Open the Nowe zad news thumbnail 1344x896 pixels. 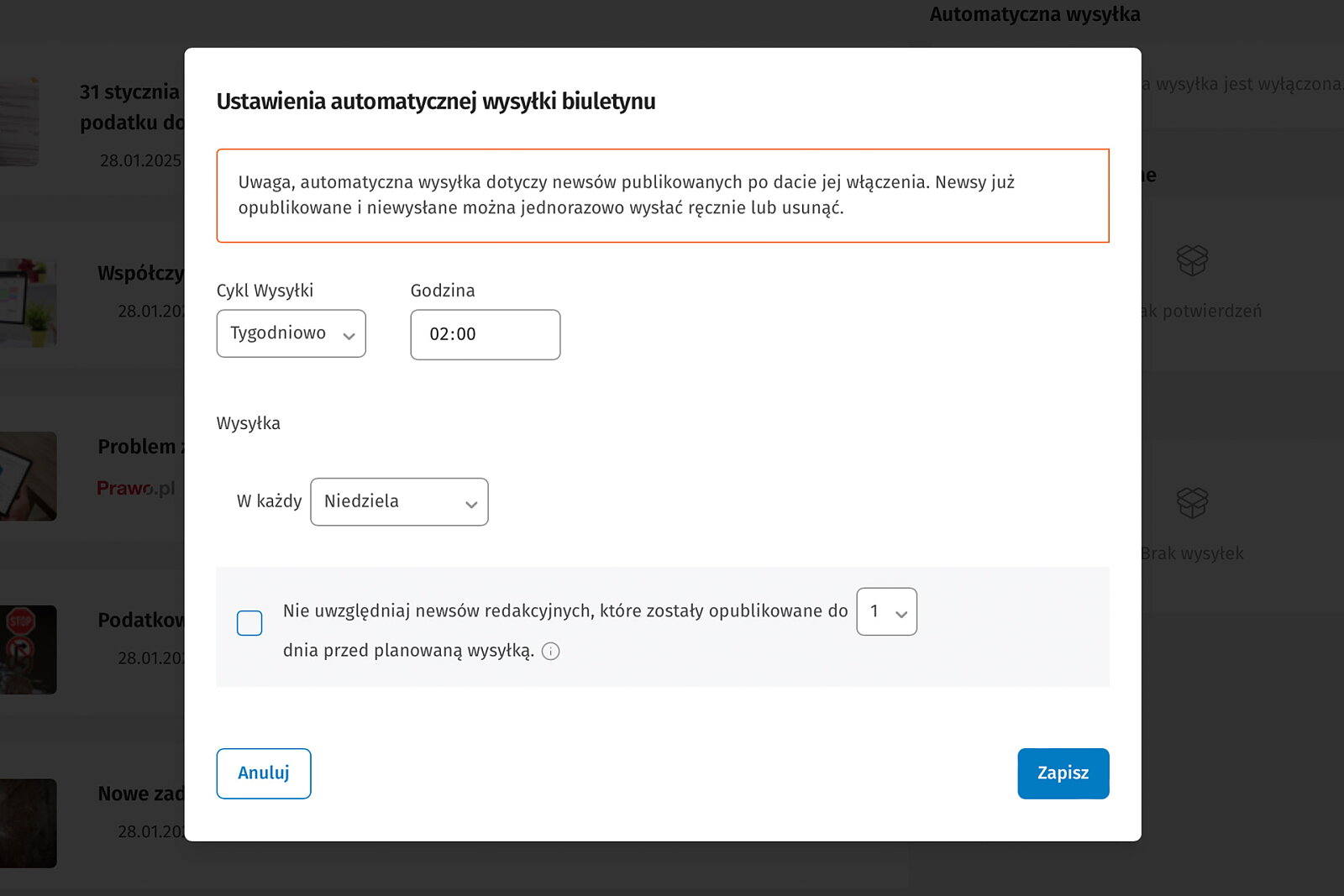28,823
